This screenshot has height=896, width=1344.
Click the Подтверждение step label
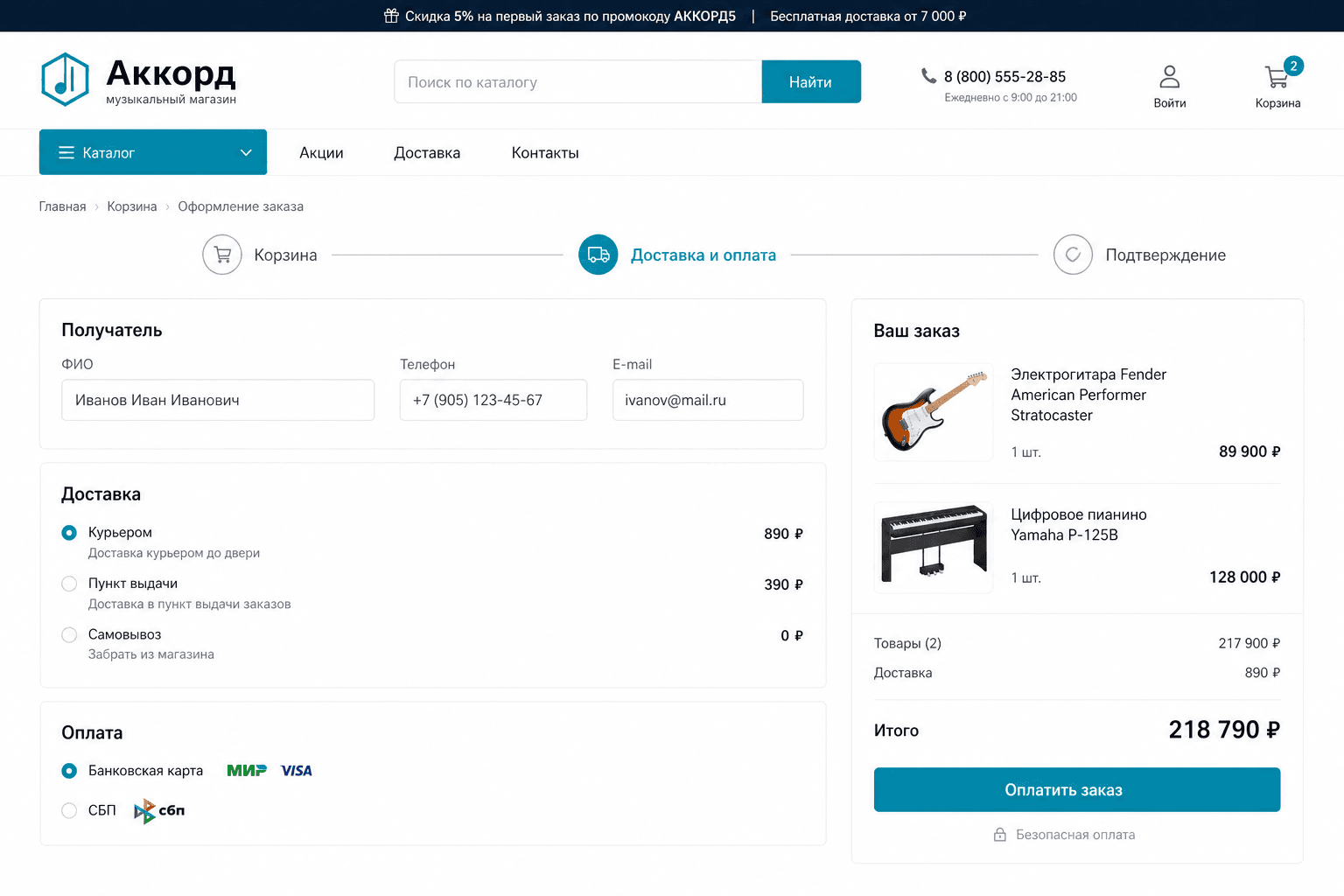pyautogui.click(x=1165, y=255)
